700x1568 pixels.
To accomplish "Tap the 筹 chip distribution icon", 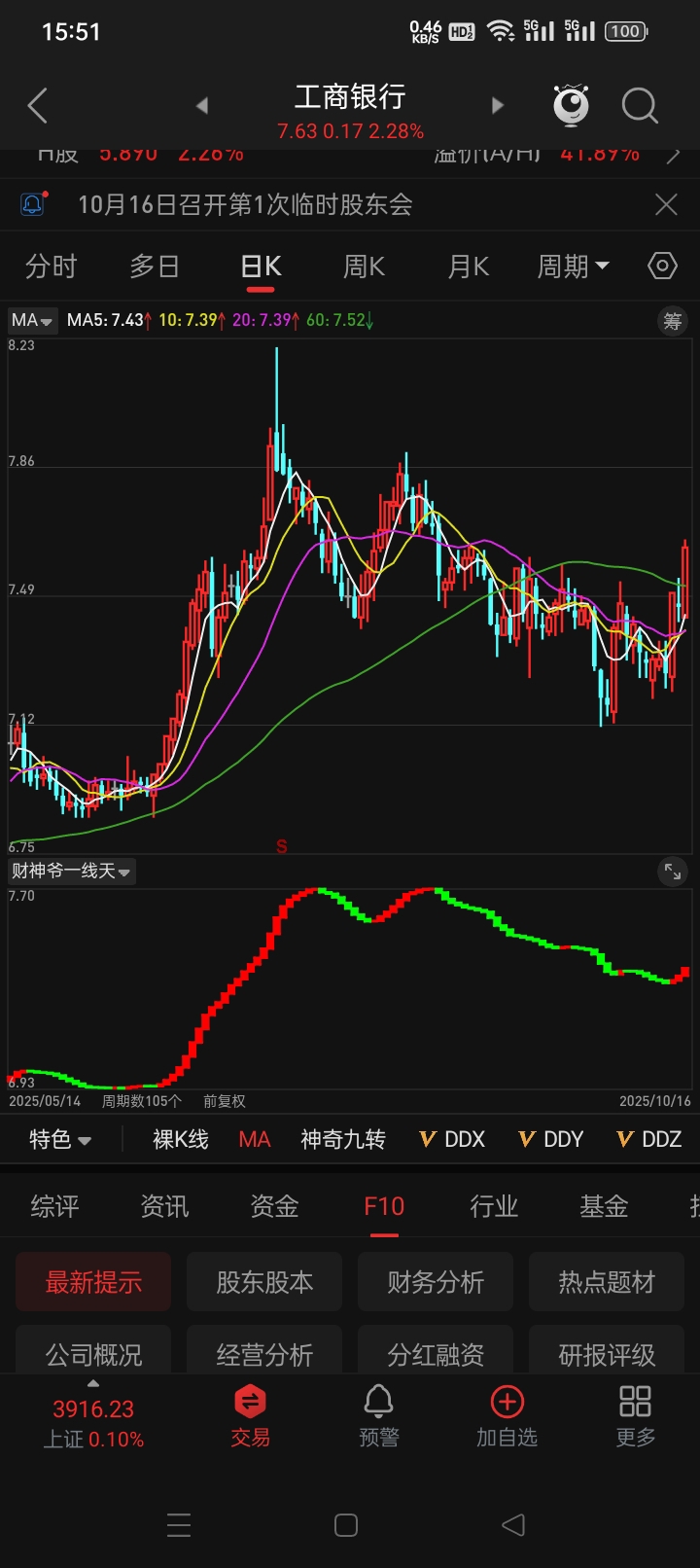I will (x=673, y=321).
